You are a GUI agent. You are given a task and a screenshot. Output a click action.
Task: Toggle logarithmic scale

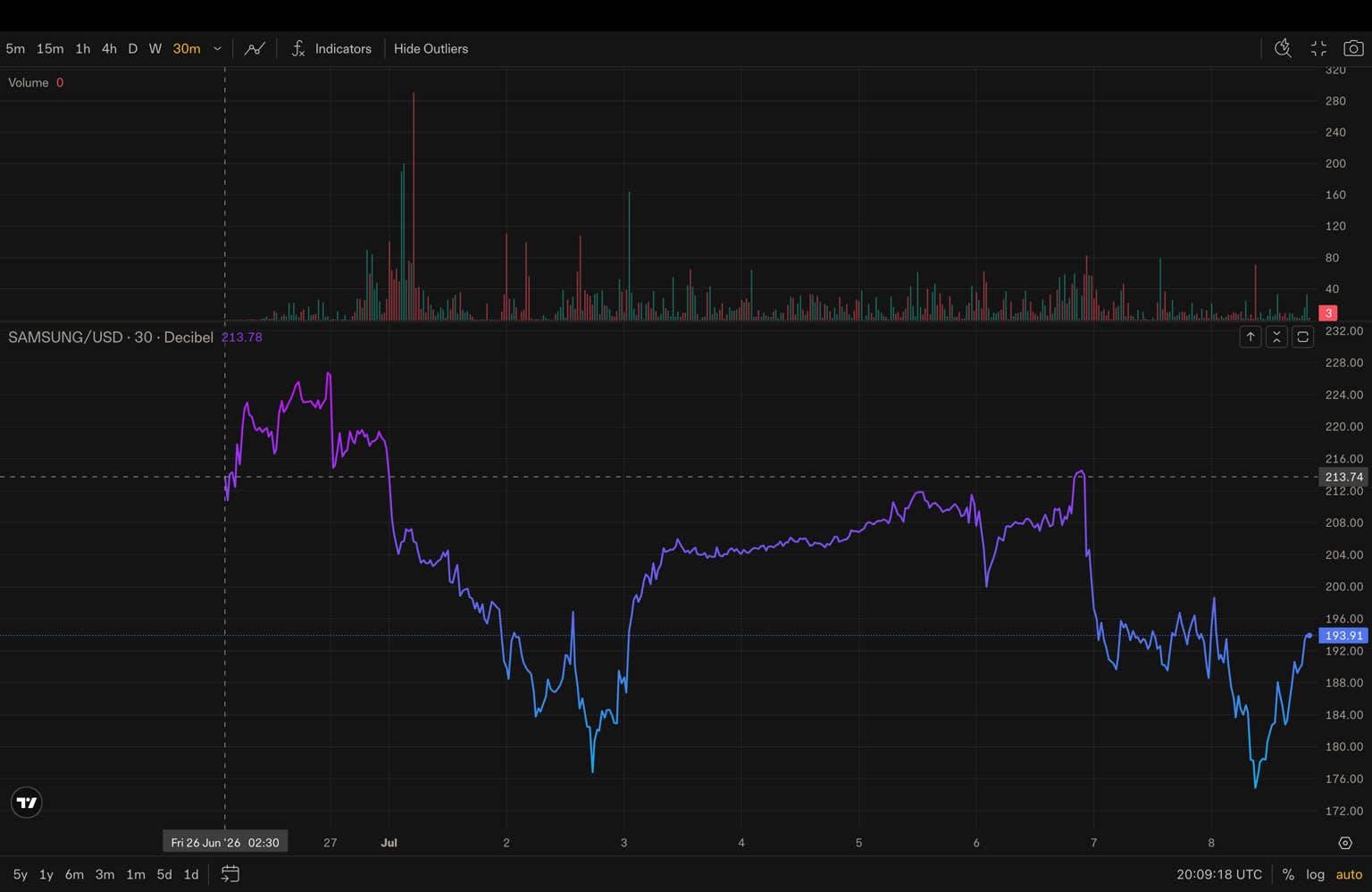click(x=1316, y=875)
